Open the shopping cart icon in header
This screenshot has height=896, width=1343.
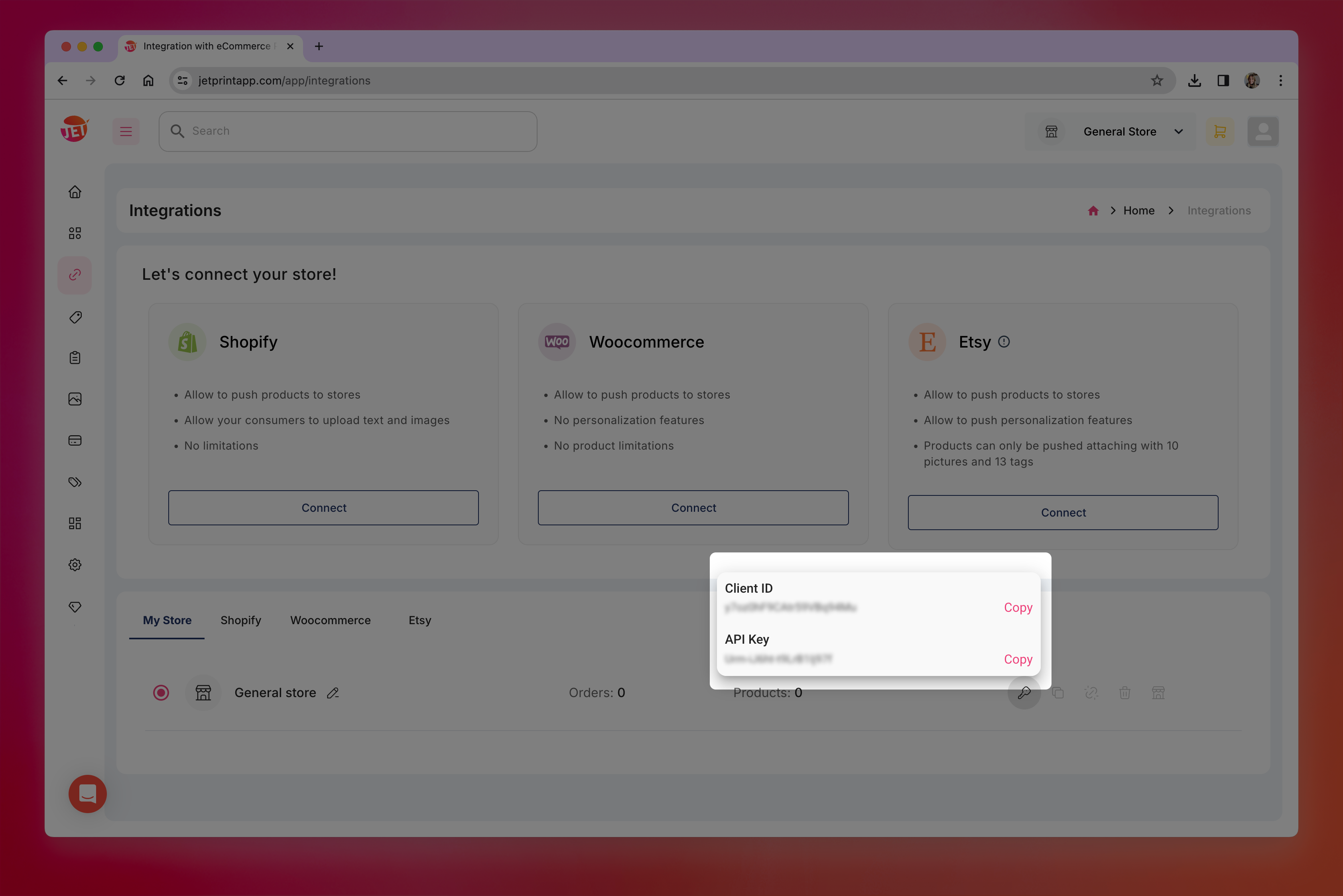click(1219, 132)
